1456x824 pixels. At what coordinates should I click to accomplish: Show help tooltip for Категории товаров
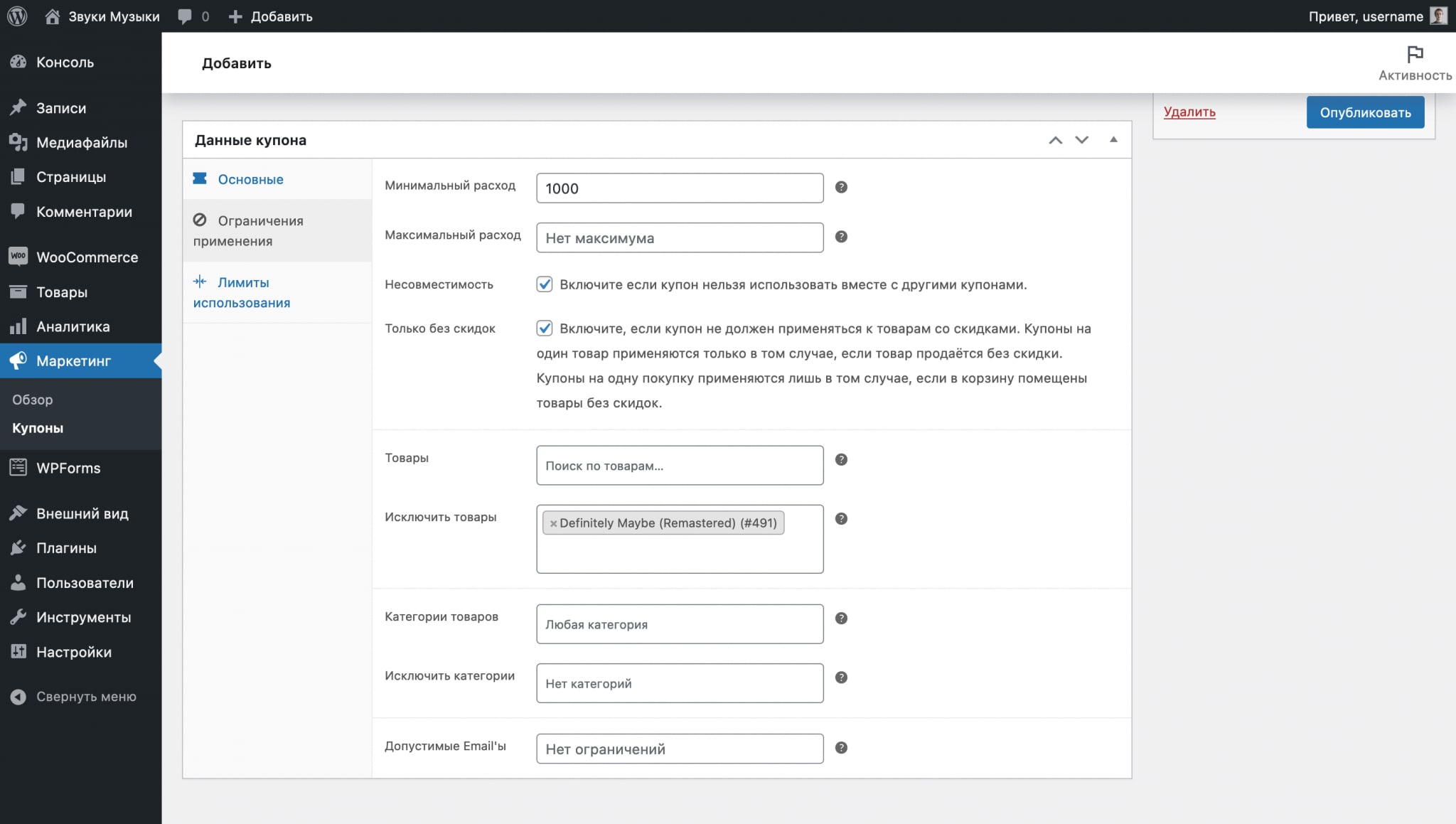(x=841, y=618)
